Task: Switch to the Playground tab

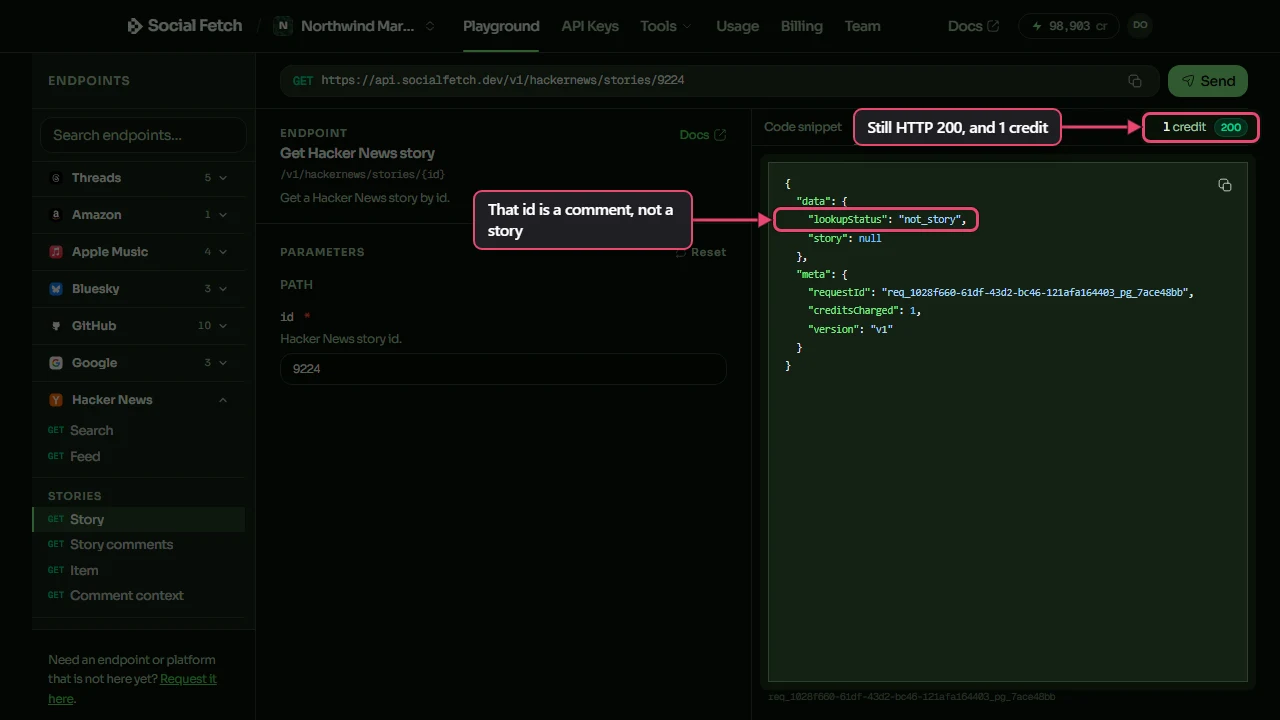Action: (501, 26)
